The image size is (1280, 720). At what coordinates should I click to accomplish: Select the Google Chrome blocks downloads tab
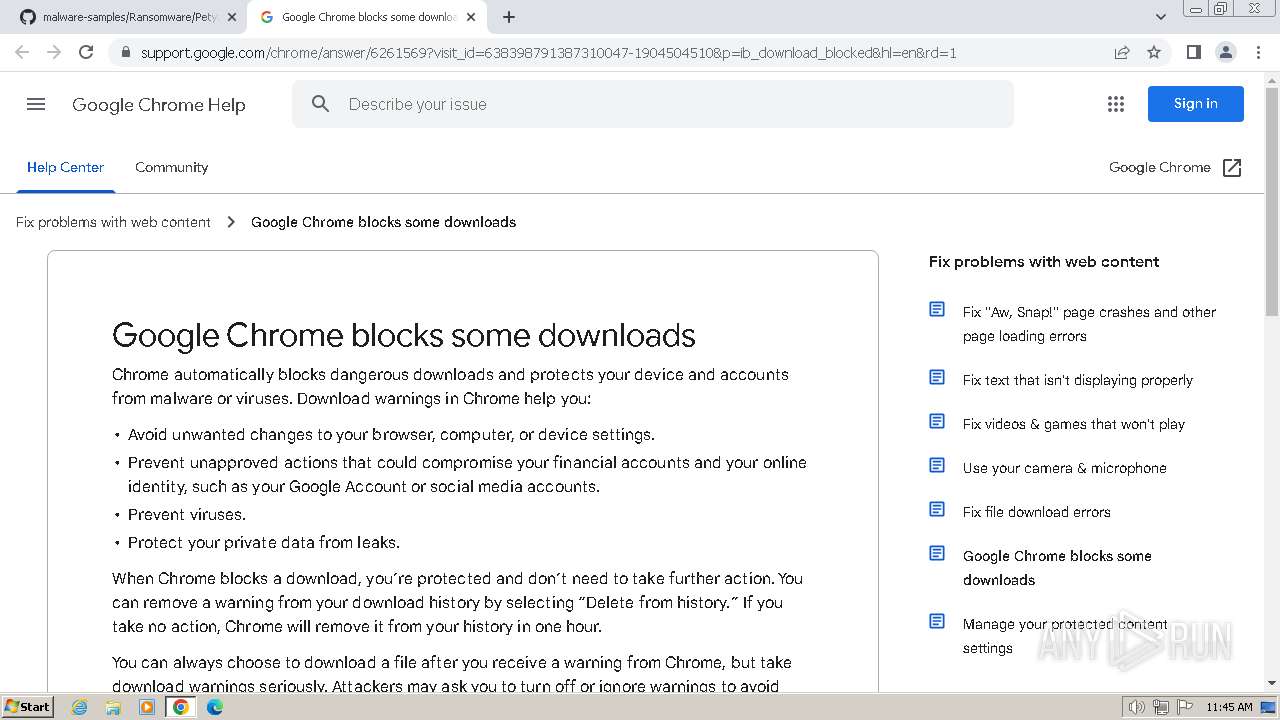368,17
